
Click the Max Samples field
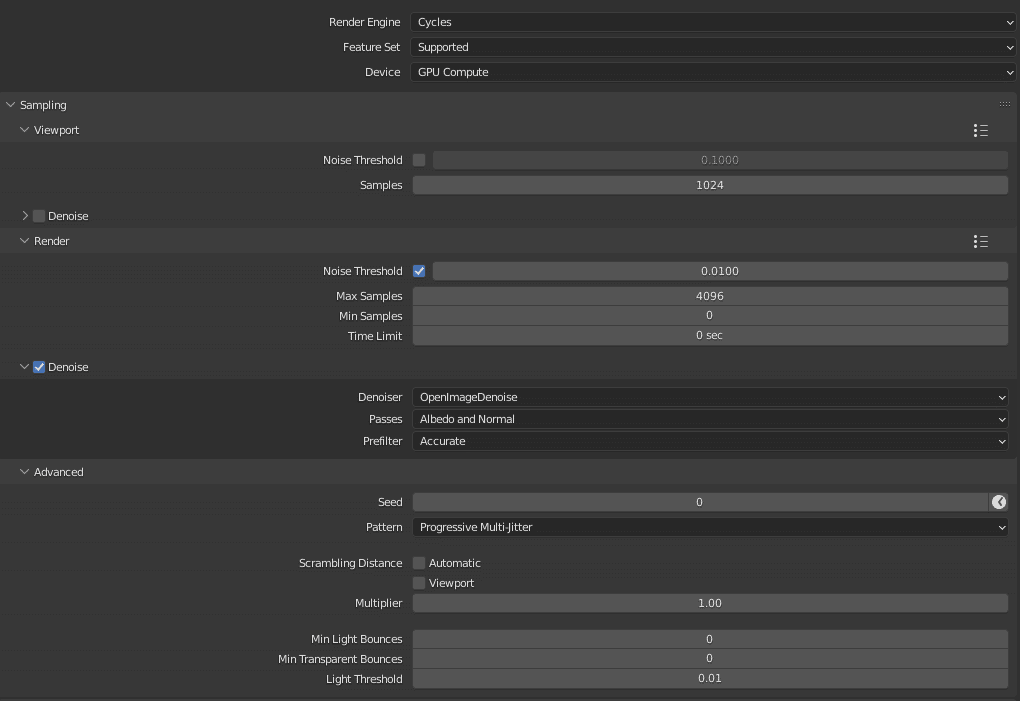point(710,296)
